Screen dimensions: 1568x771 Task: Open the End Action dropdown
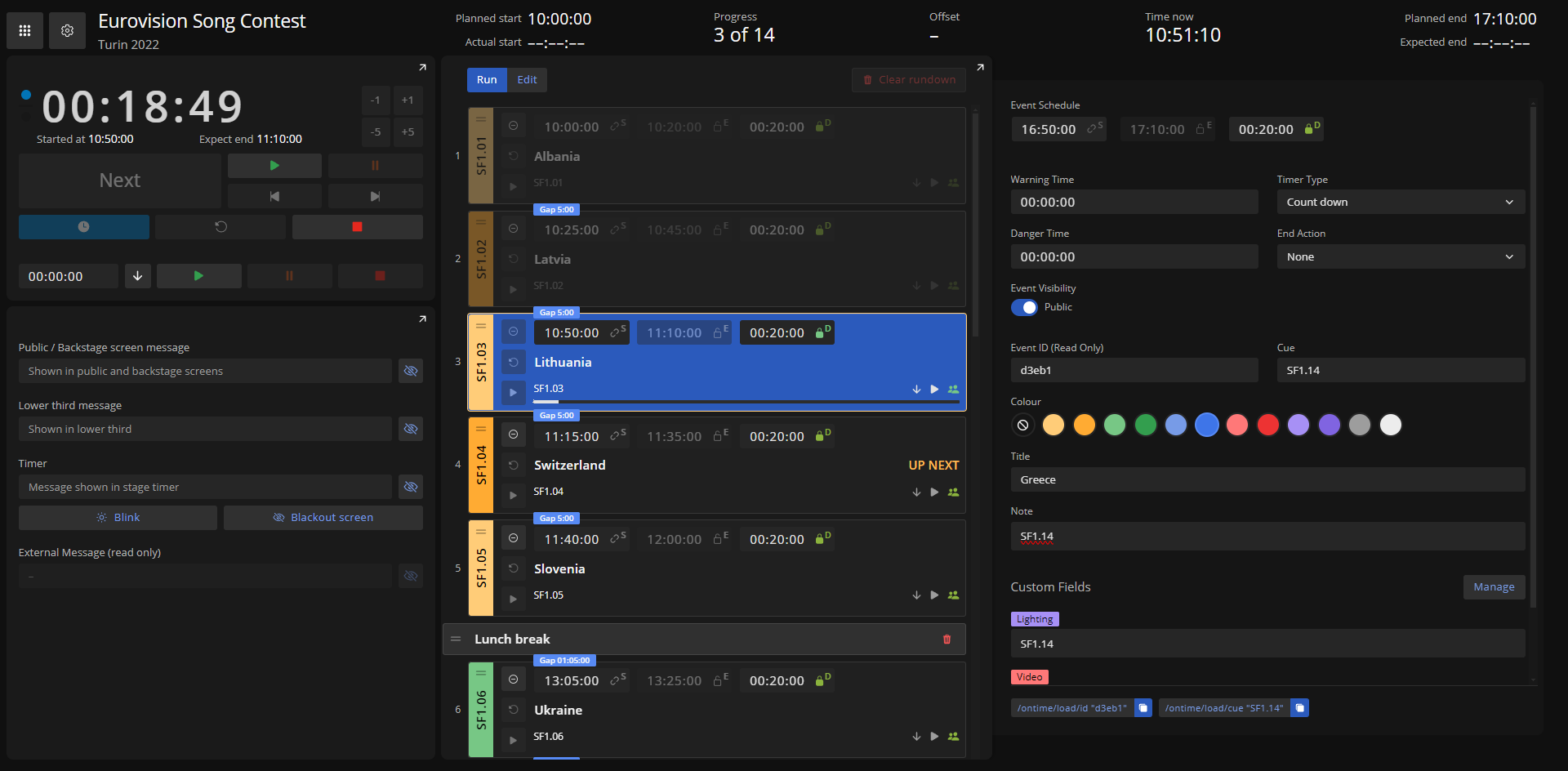1400,256
